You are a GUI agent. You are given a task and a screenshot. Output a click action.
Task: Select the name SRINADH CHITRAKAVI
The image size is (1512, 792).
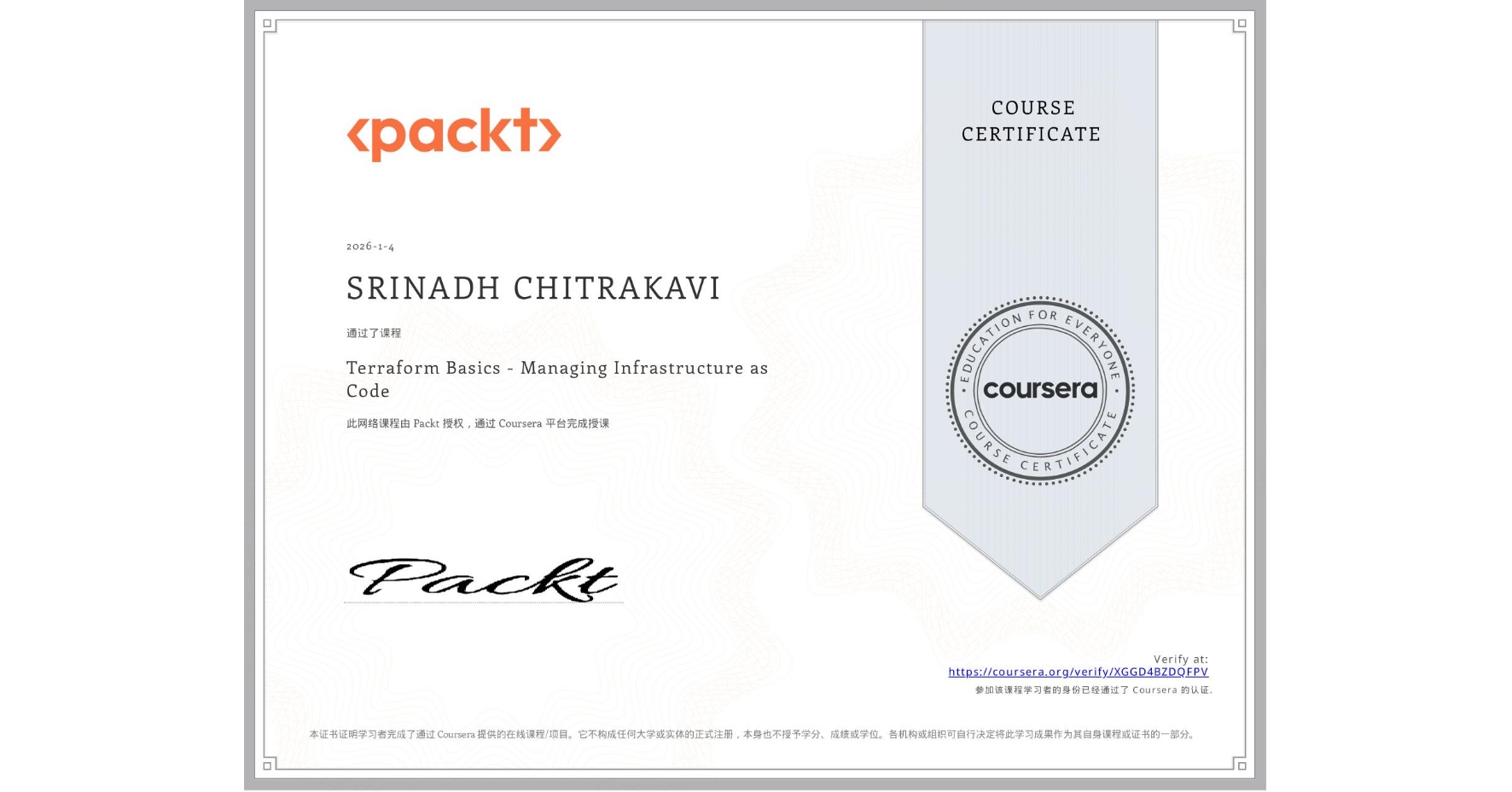(533, 288)
